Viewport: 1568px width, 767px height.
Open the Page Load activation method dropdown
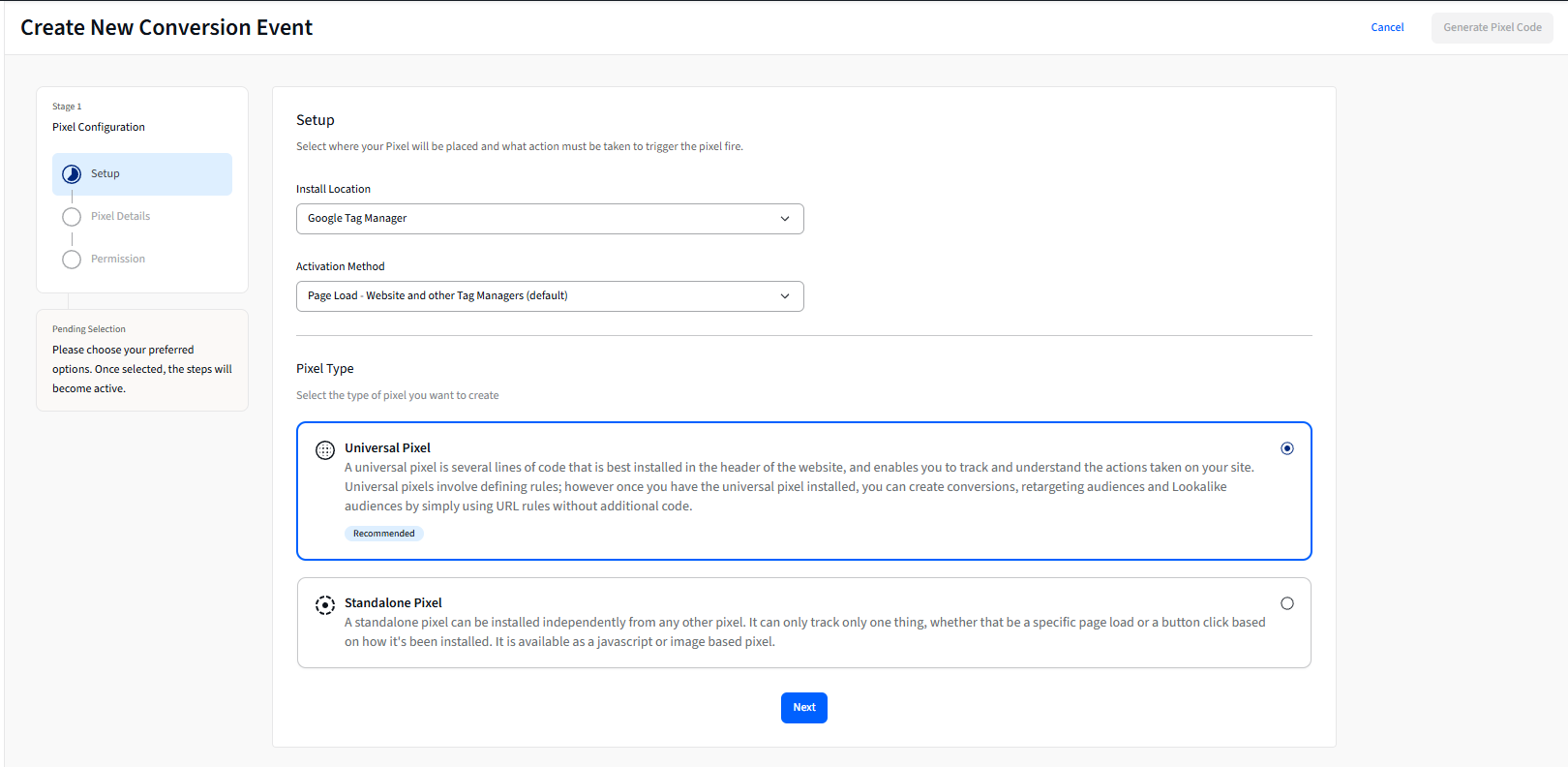click(550, 296)
